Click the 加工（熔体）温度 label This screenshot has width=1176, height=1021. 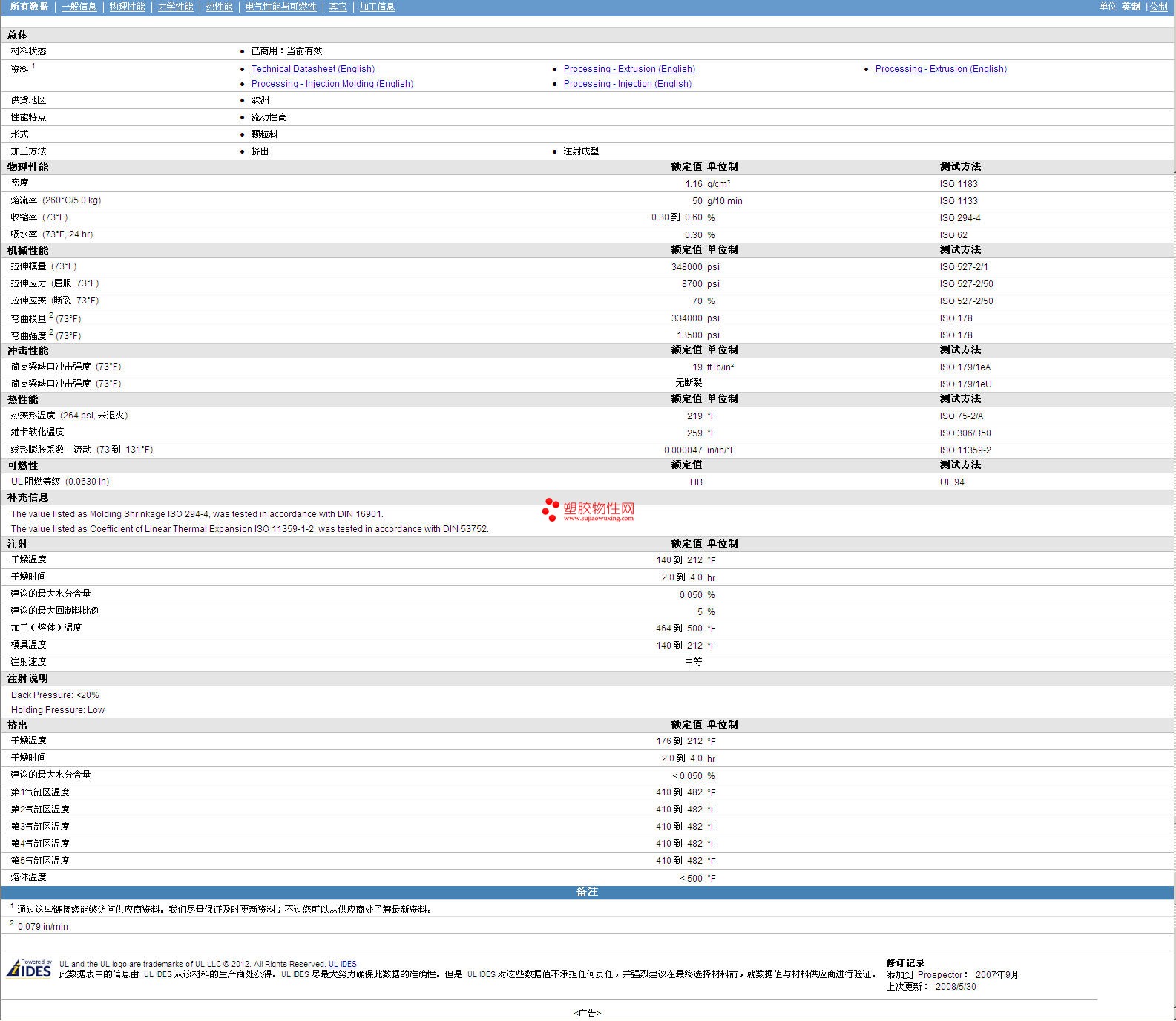47,628
